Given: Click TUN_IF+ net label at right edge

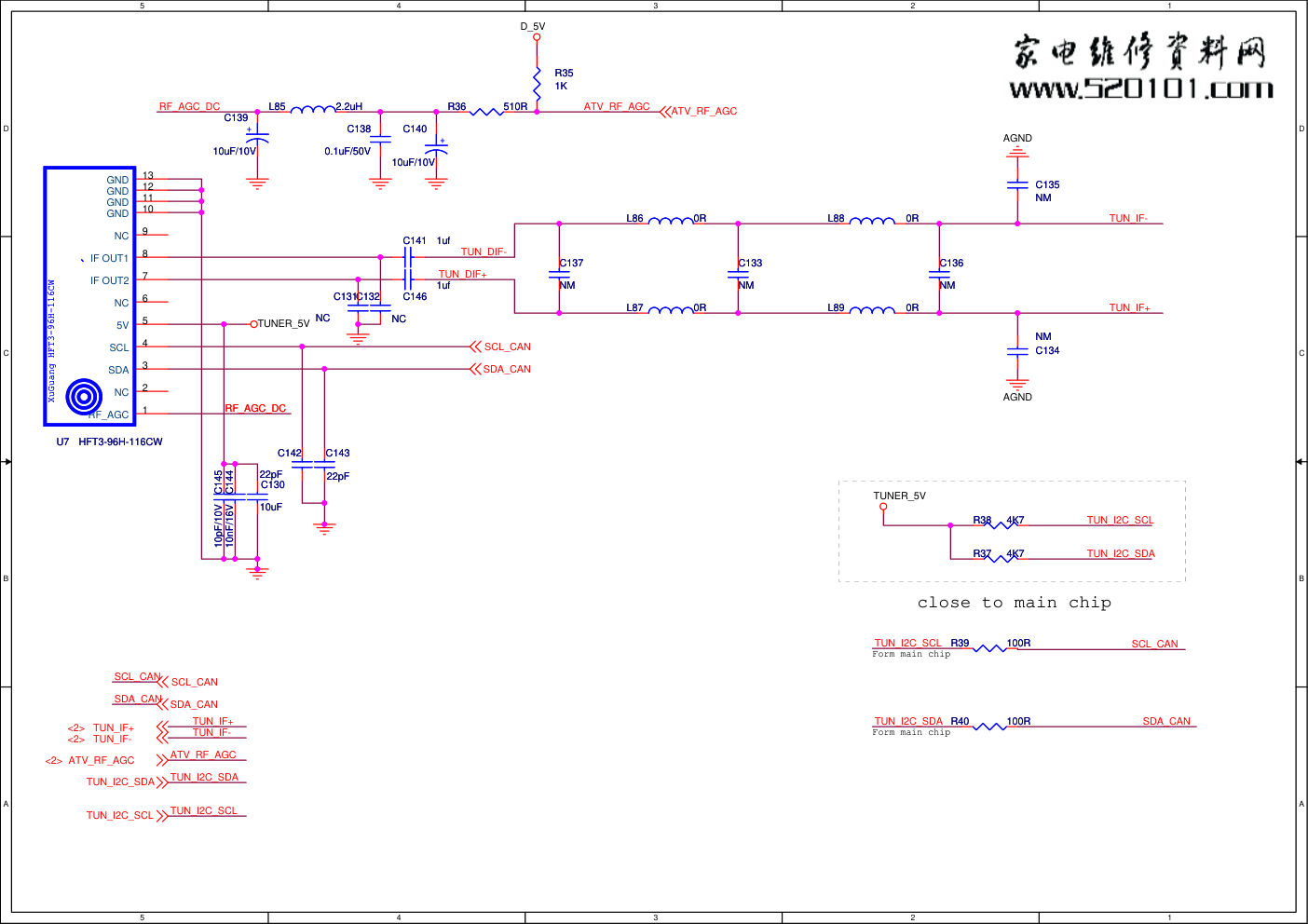Looking at the screenshot, I should point(1129,307).
